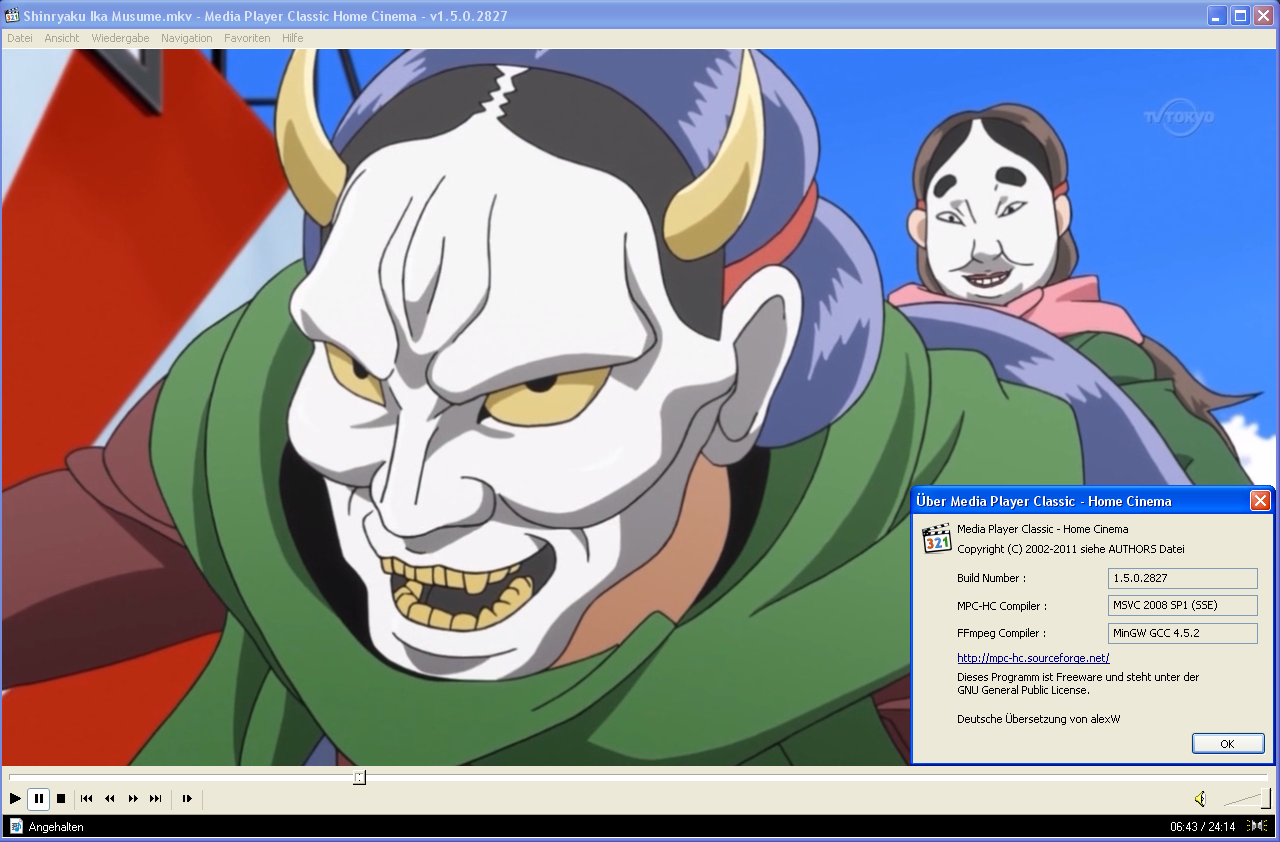Image resolution: width=1280 pixels, height=842 pixels.
Task: Skip back to the previous file or chapter
Action: 87,798
